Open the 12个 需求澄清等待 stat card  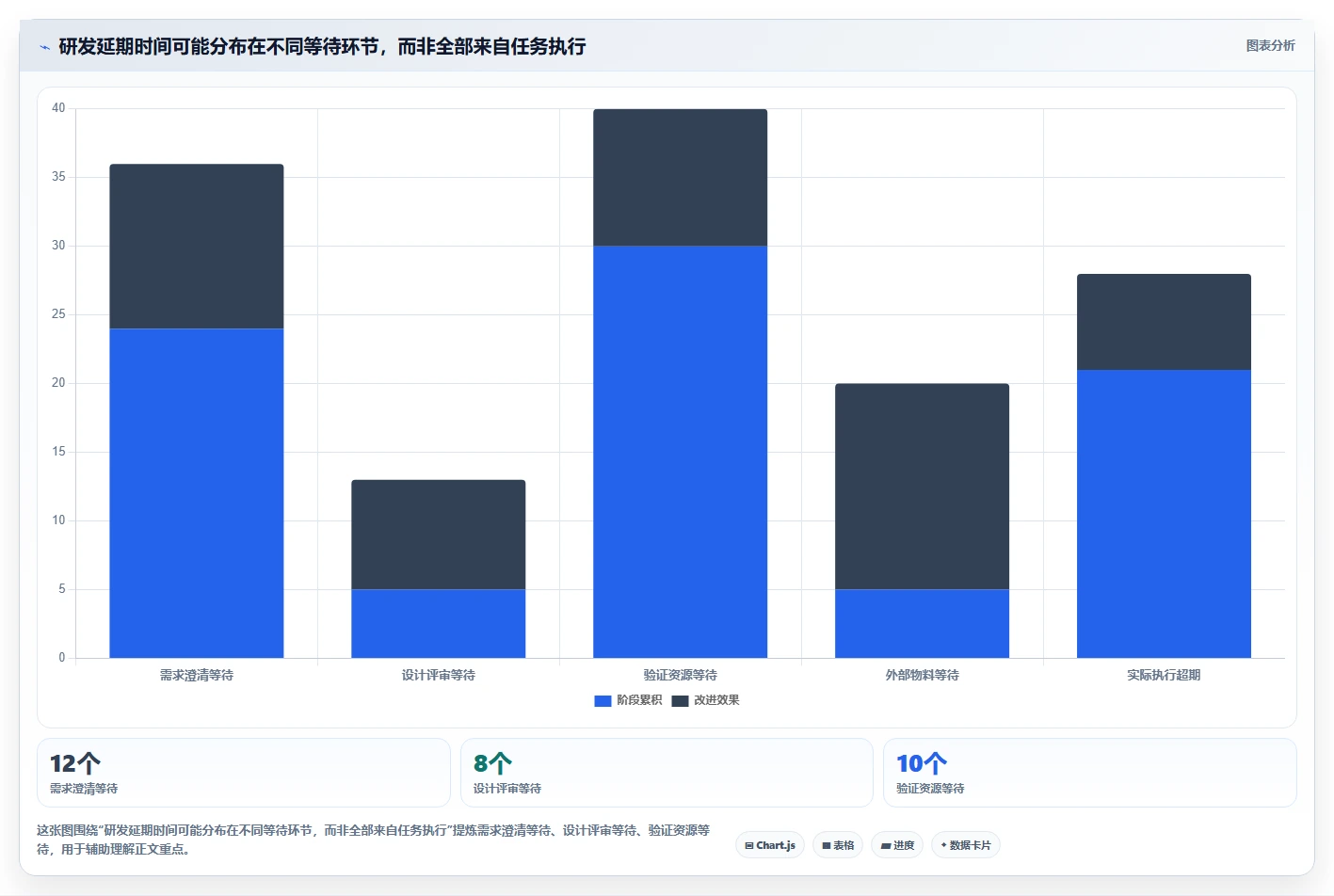(244, 773)
